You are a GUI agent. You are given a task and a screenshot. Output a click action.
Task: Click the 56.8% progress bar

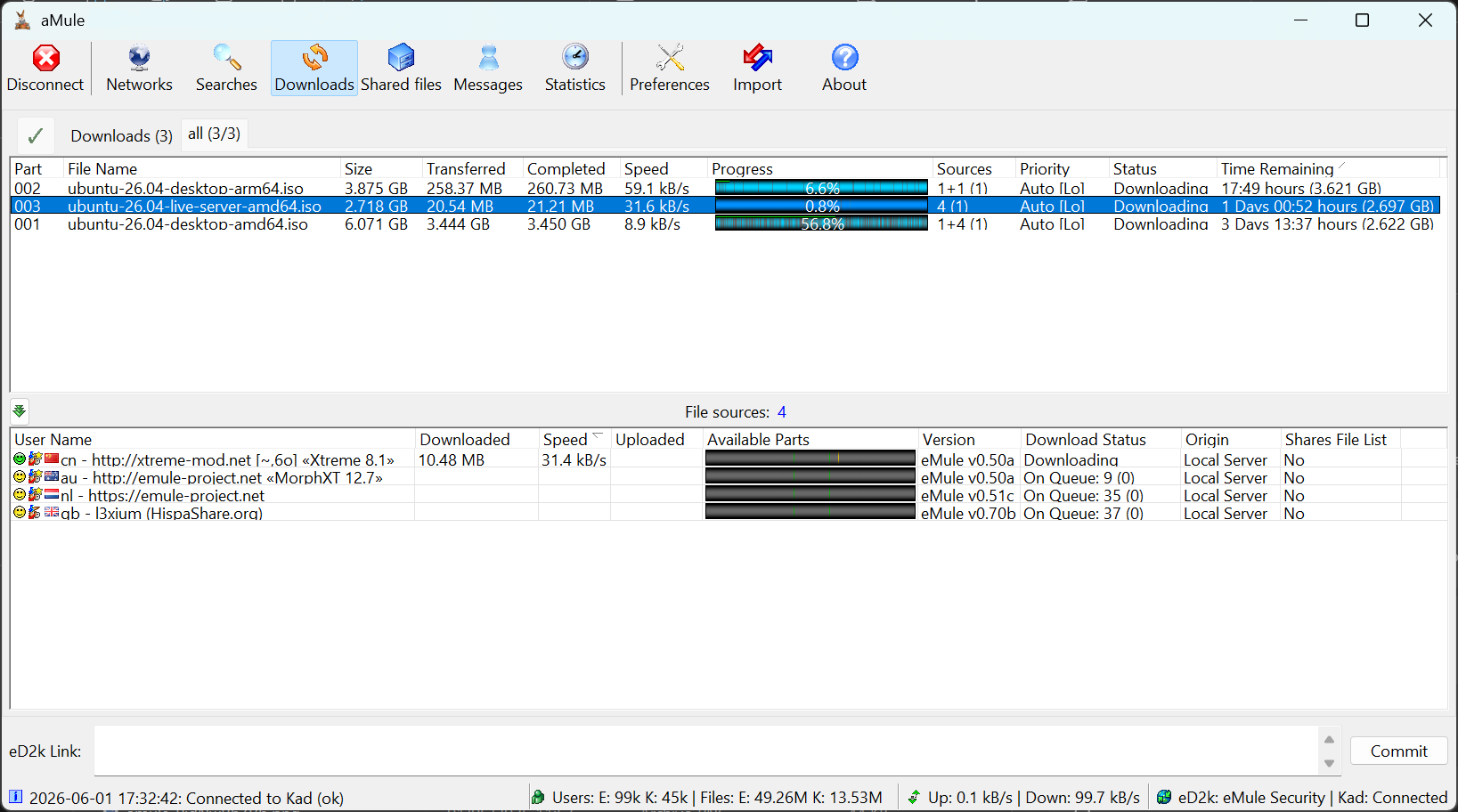coord(821,223)
